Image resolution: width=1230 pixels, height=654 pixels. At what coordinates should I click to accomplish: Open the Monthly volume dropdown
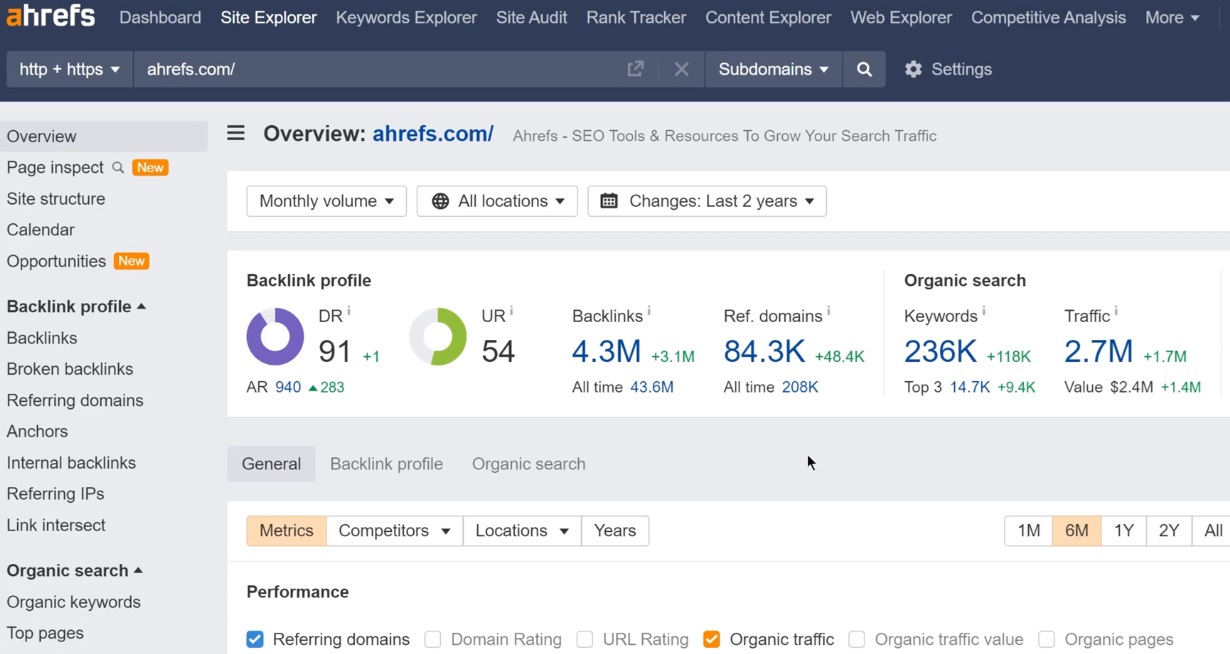(x=327, y=201)
